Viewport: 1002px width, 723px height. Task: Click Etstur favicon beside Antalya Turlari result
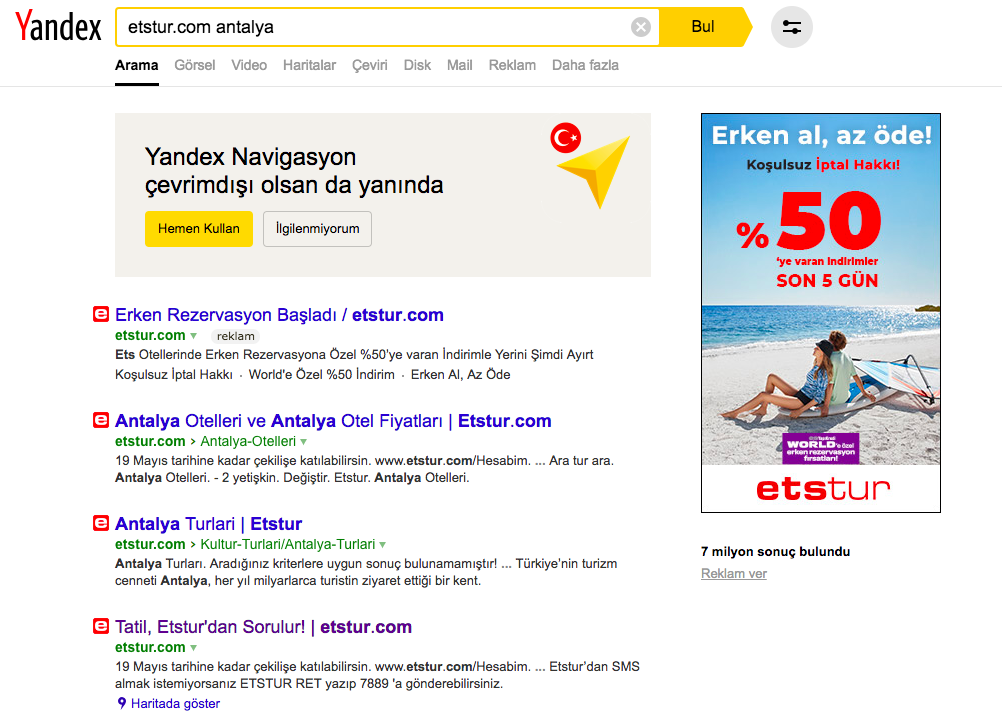coord(101,523)
